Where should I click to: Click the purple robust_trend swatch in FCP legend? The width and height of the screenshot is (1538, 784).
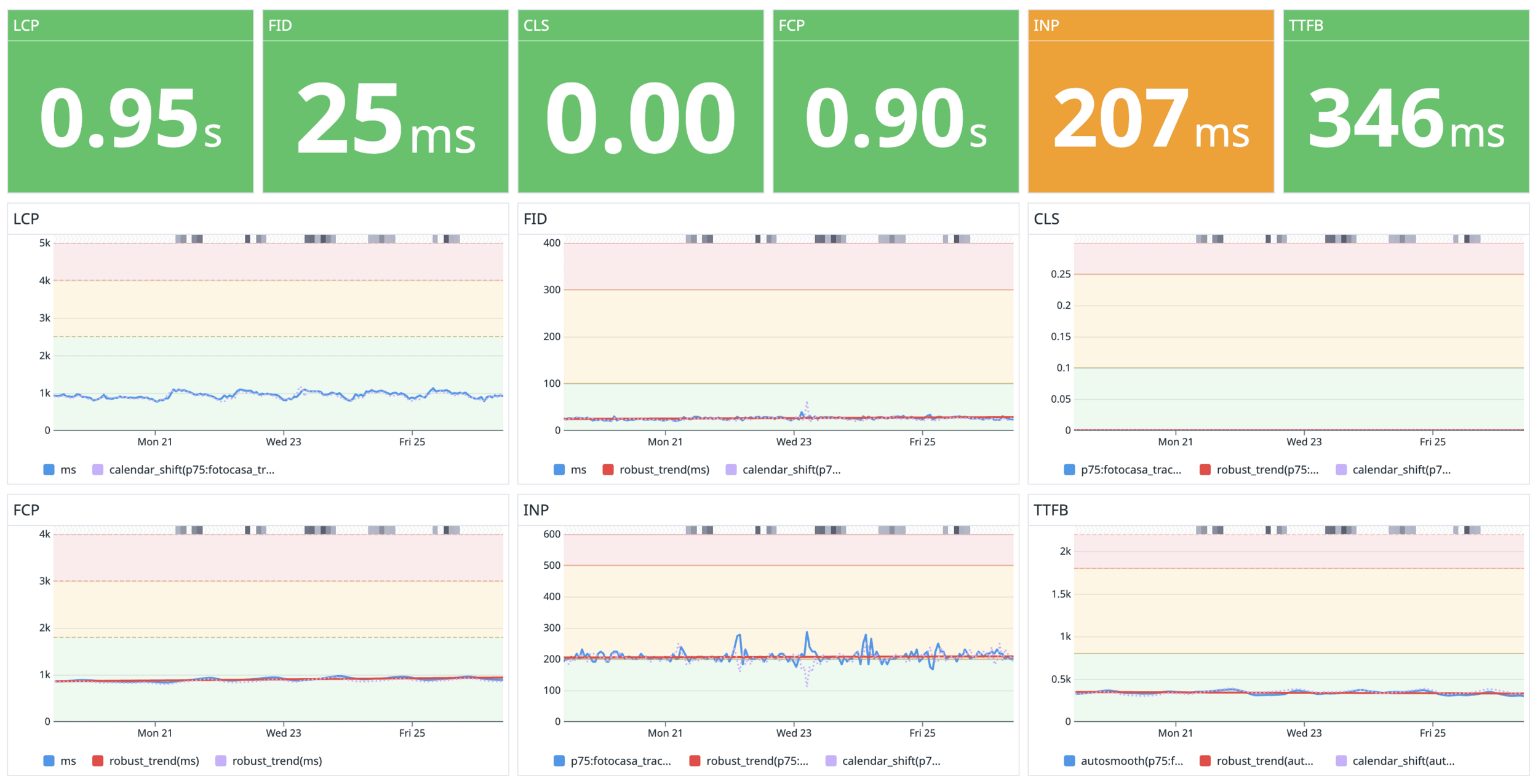click(x=221, y=761)
